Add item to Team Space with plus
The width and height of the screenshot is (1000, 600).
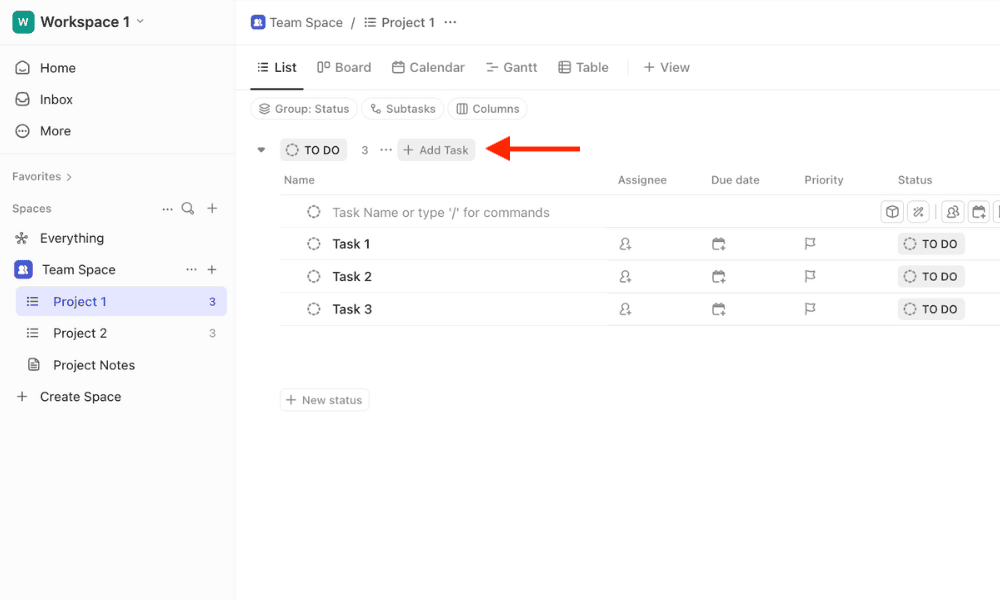pos(212,270)
